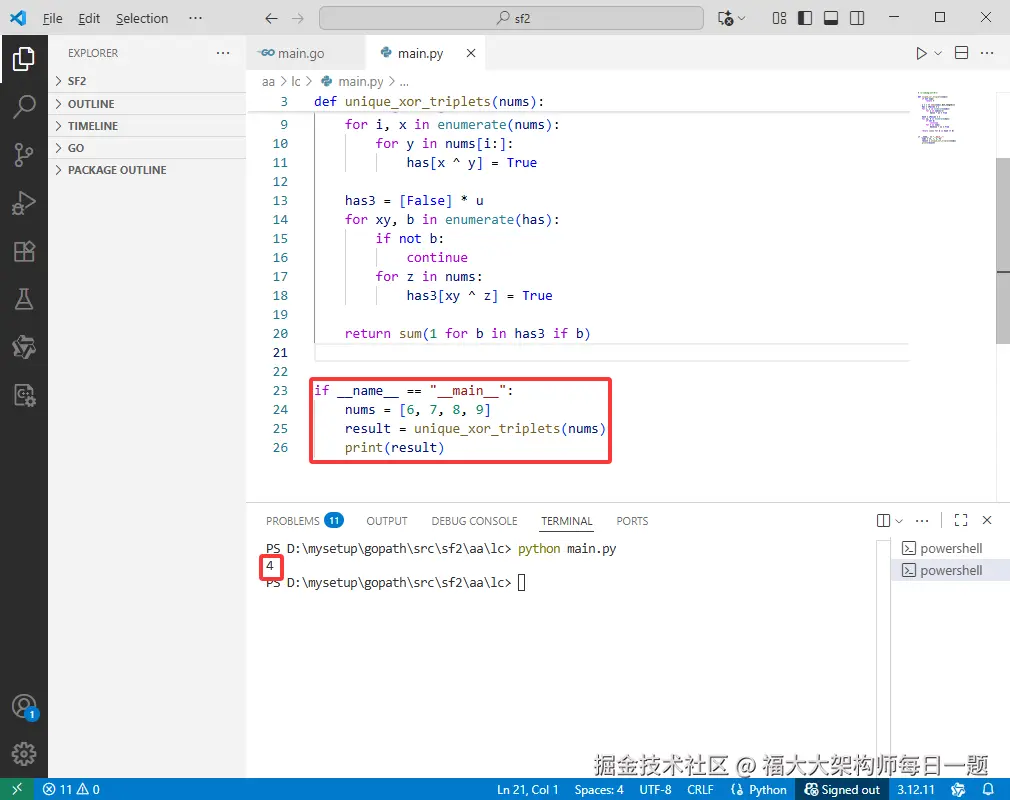Change end of line sequence CRLF
Screen dimensions: 1010x800
[x=700, y=789]
